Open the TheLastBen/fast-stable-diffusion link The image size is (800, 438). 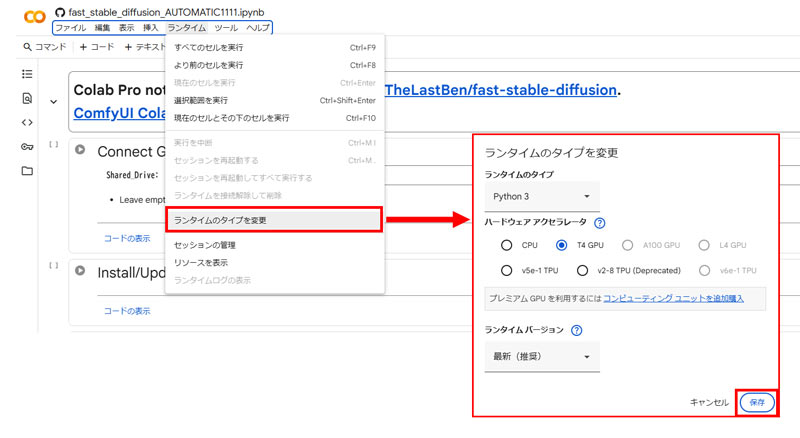coord(501,90)
